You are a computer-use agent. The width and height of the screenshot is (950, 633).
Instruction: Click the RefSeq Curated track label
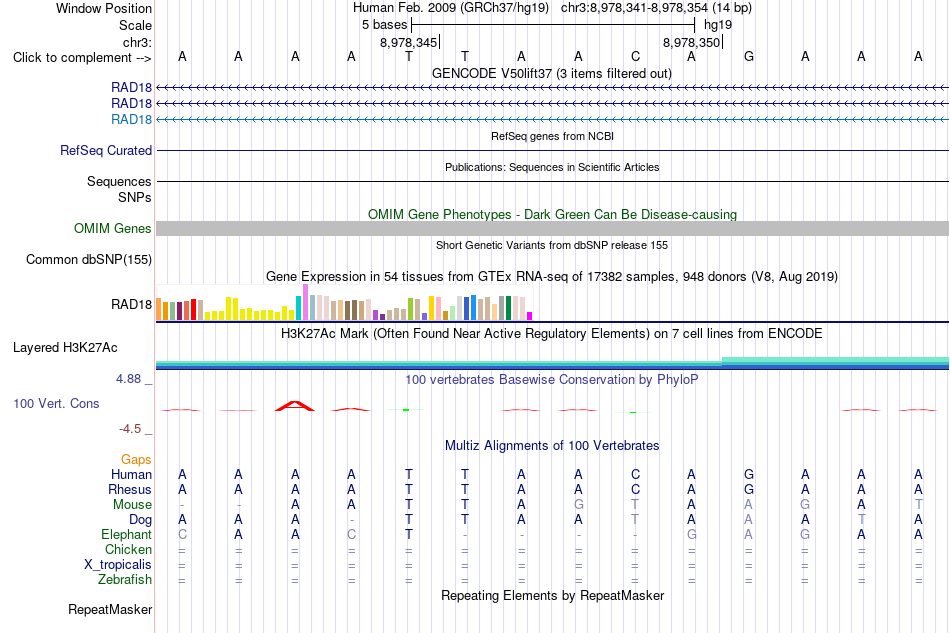point(105,150)
